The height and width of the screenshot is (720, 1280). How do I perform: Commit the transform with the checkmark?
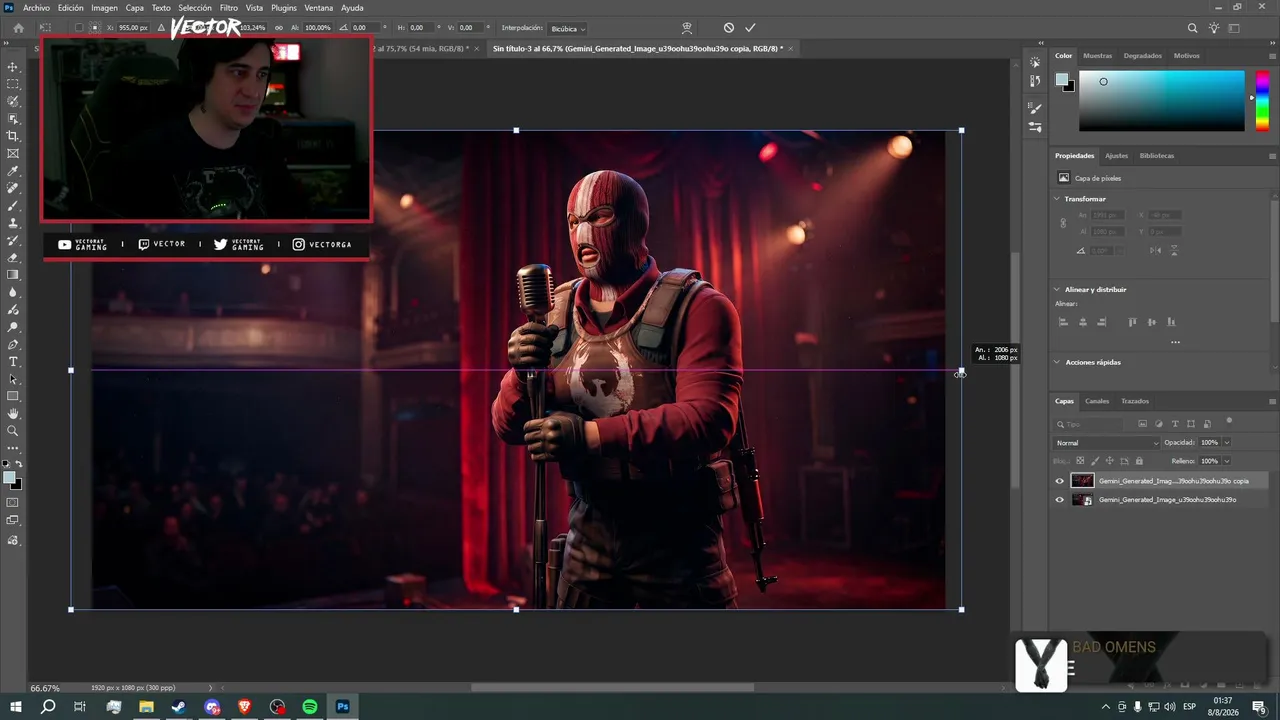pos(750,28)
